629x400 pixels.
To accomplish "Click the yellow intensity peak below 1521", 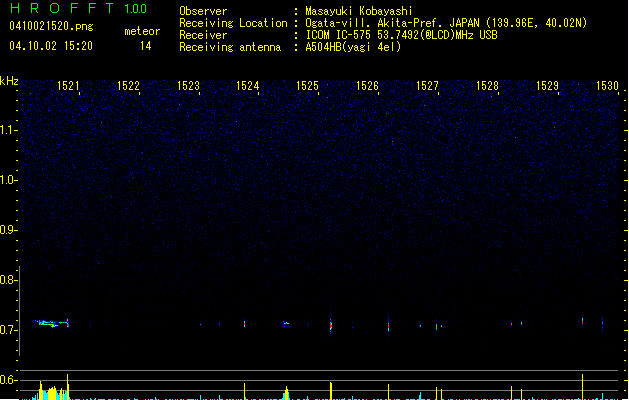I will click(x=67, y=386).
